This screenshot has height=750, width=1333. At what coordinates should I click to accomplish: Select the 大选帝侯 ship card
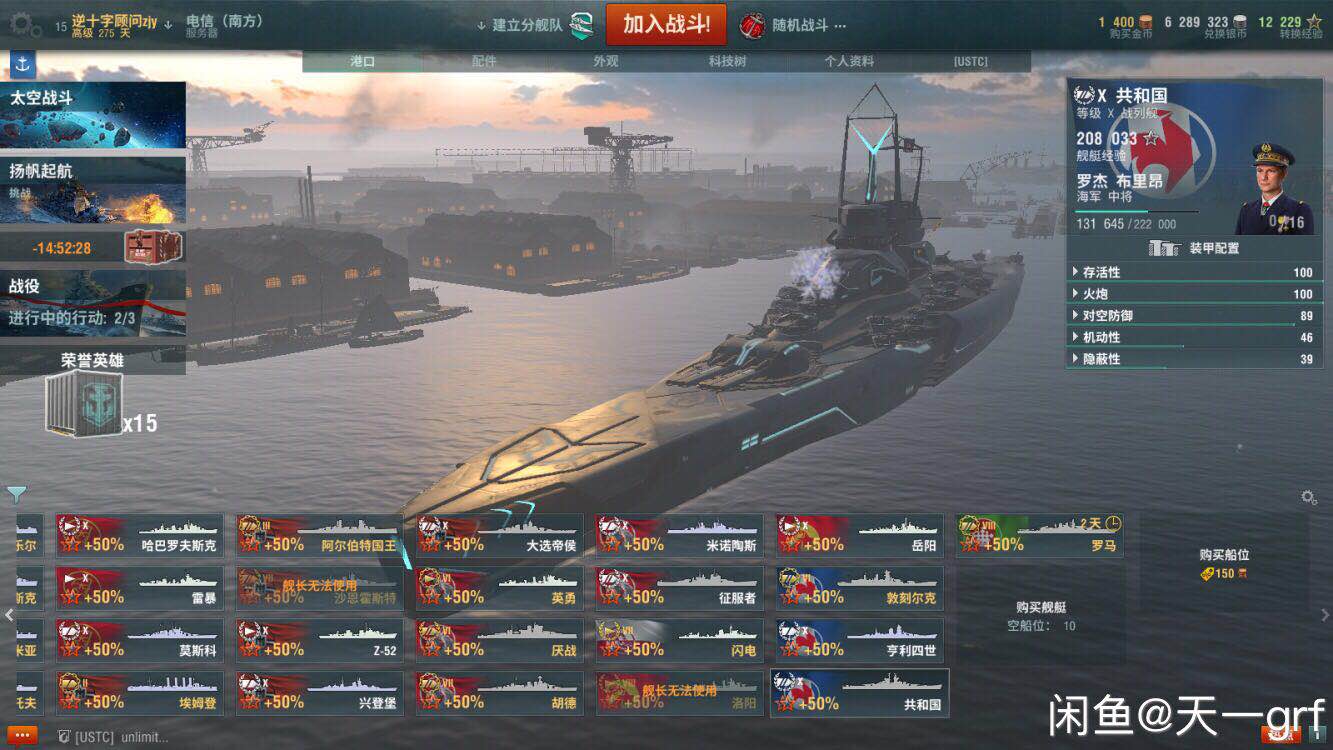click(x=500, y=536)
